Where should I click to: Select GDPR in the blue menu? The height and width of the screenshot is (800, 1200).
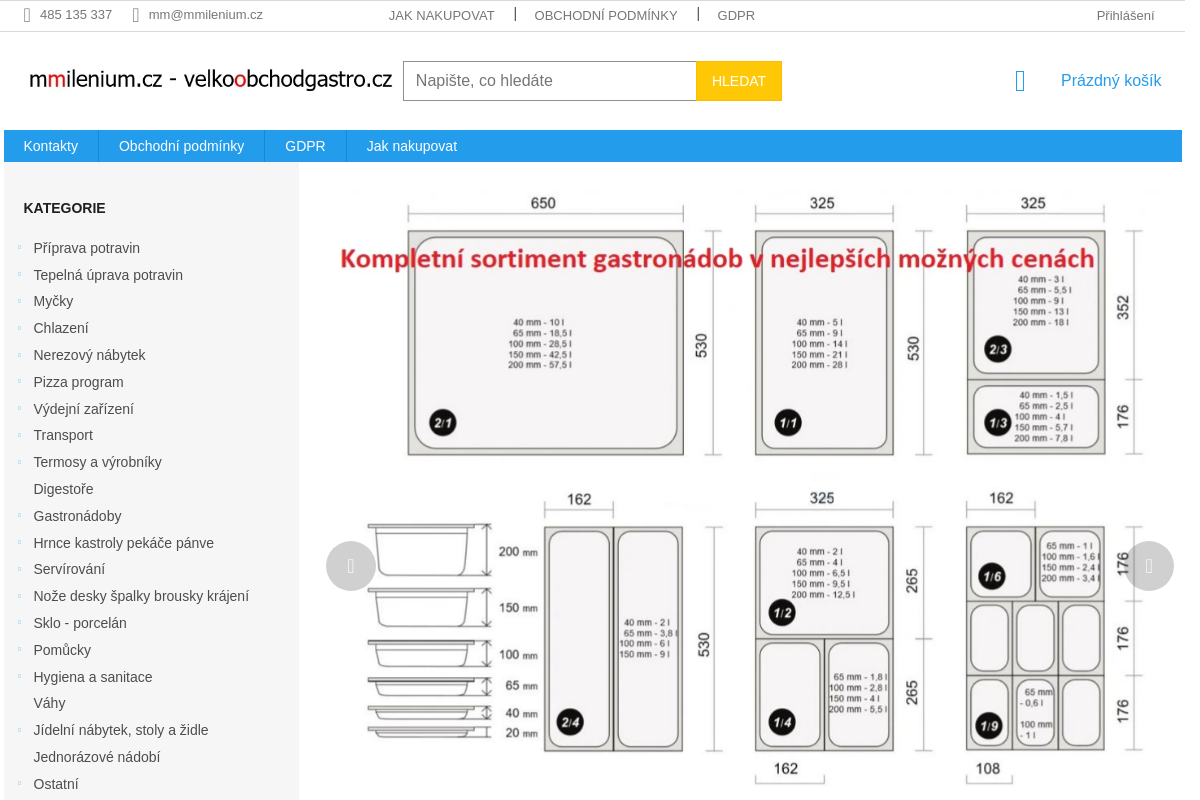click(305, 146)
